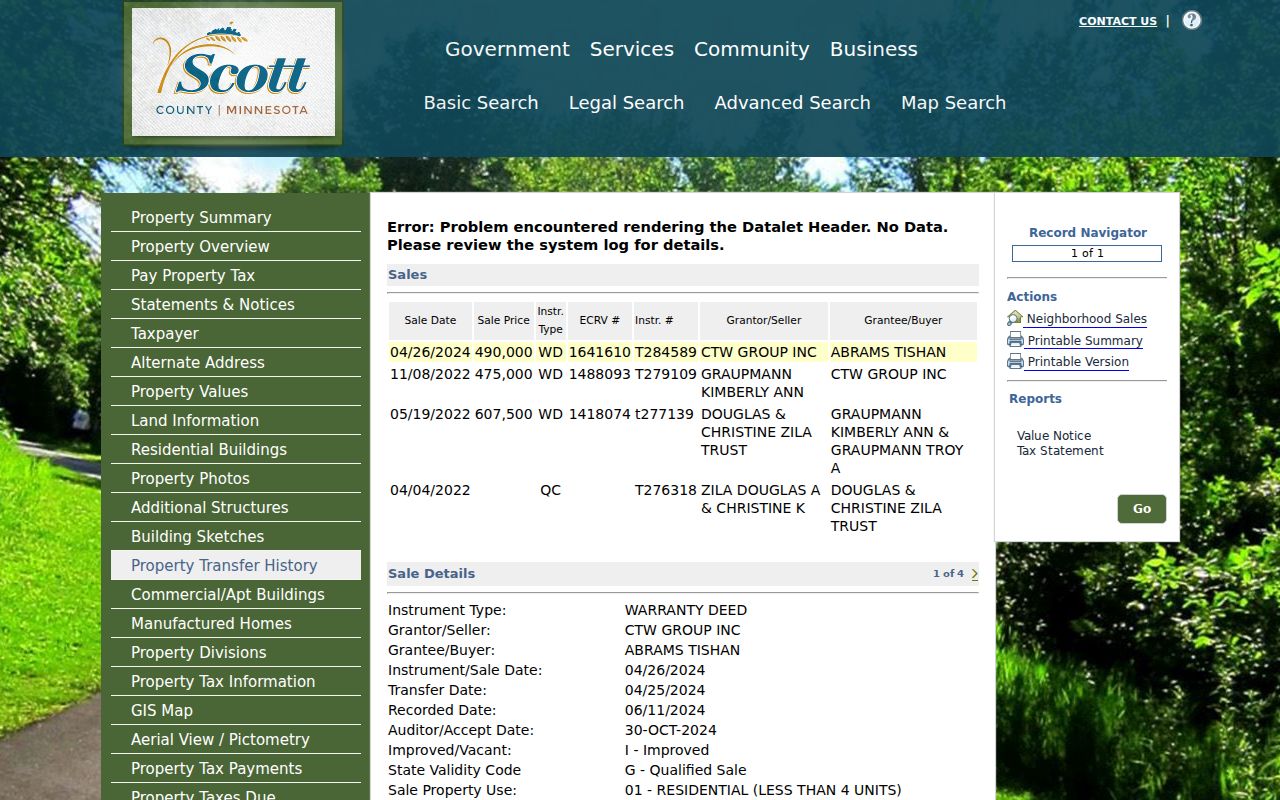
Task: Open Commercial/Apt Buildings page
Action: click(x=236, y=594)
